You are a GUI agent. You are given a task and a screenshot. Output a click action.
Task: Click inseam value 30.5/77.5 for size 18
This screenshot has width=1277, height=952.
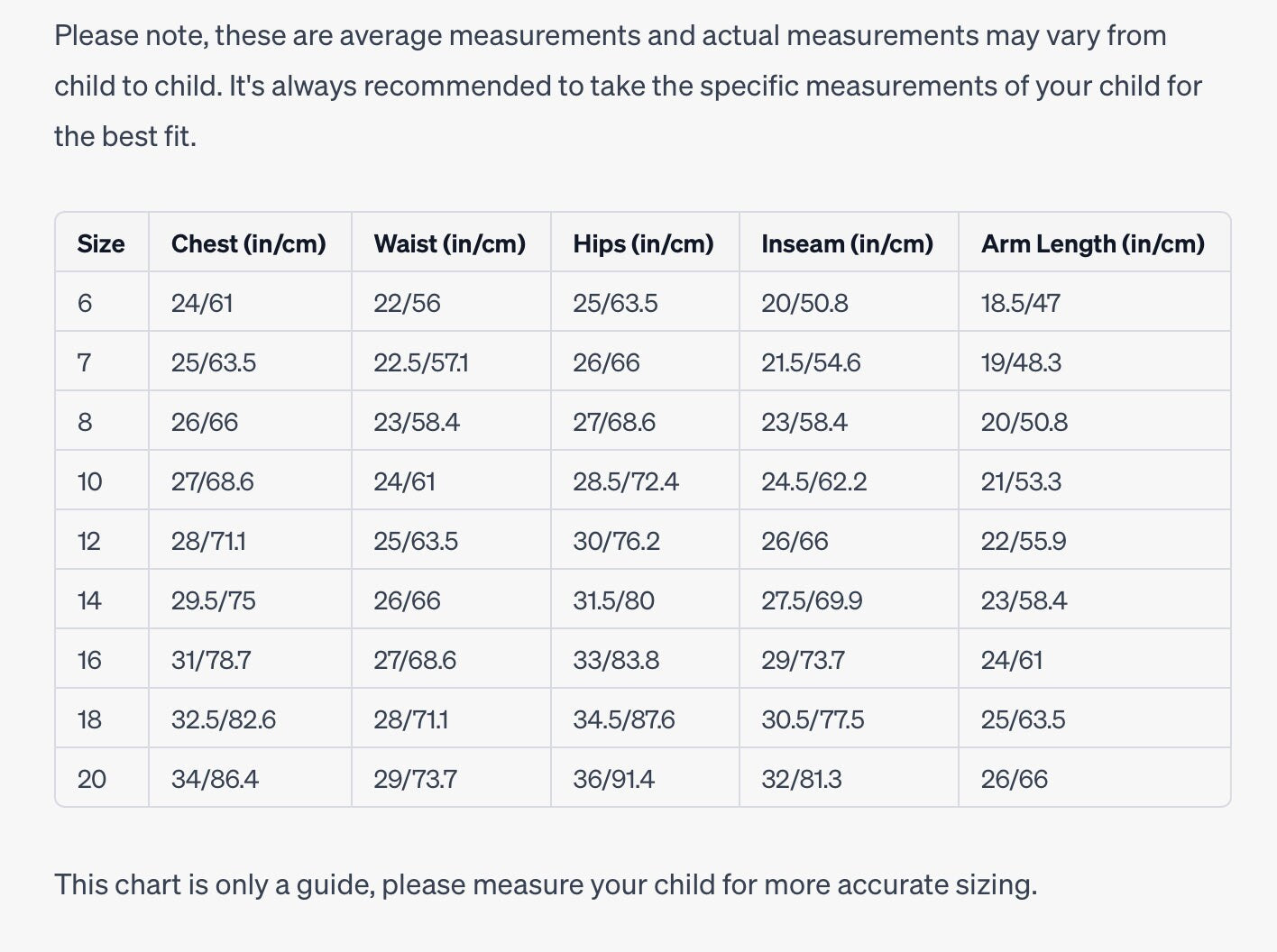[x=813, y=719]
